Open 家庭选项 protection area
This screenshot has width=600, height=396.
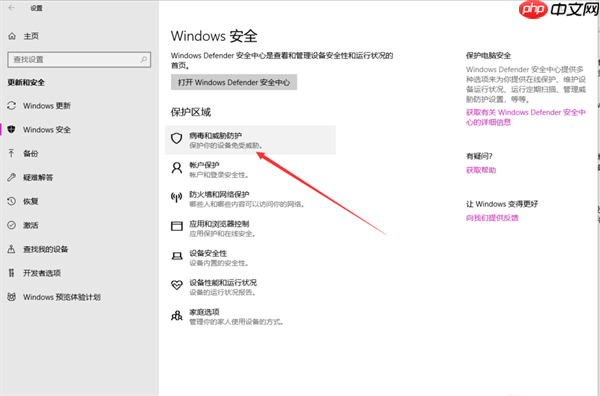pos(250,316)
